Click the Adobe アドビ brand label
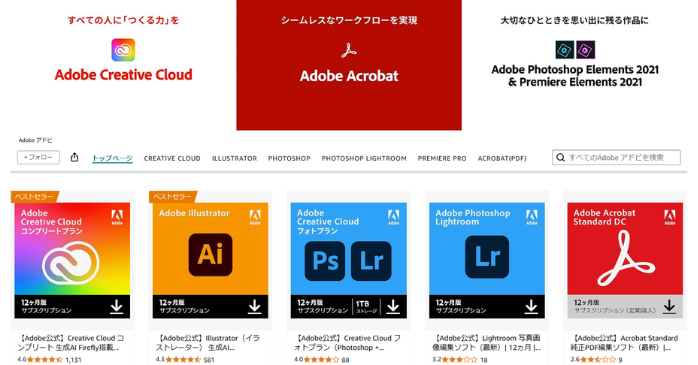The image size is (698, 365). 35,140
